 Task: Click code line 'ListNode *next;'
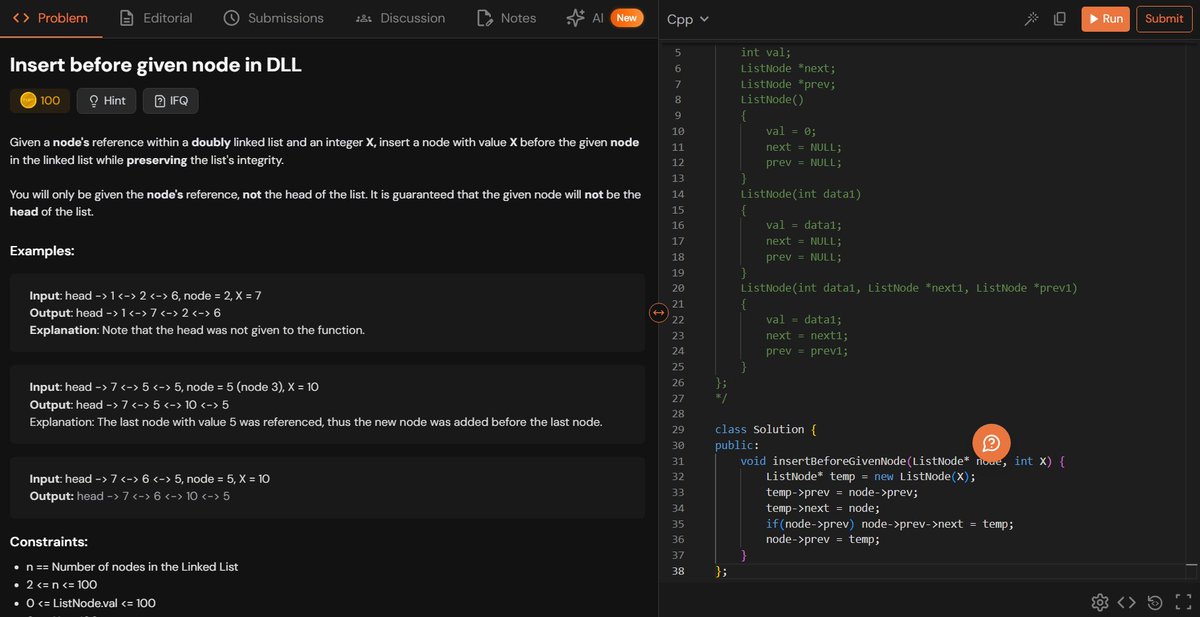click(x=788, y=68)
